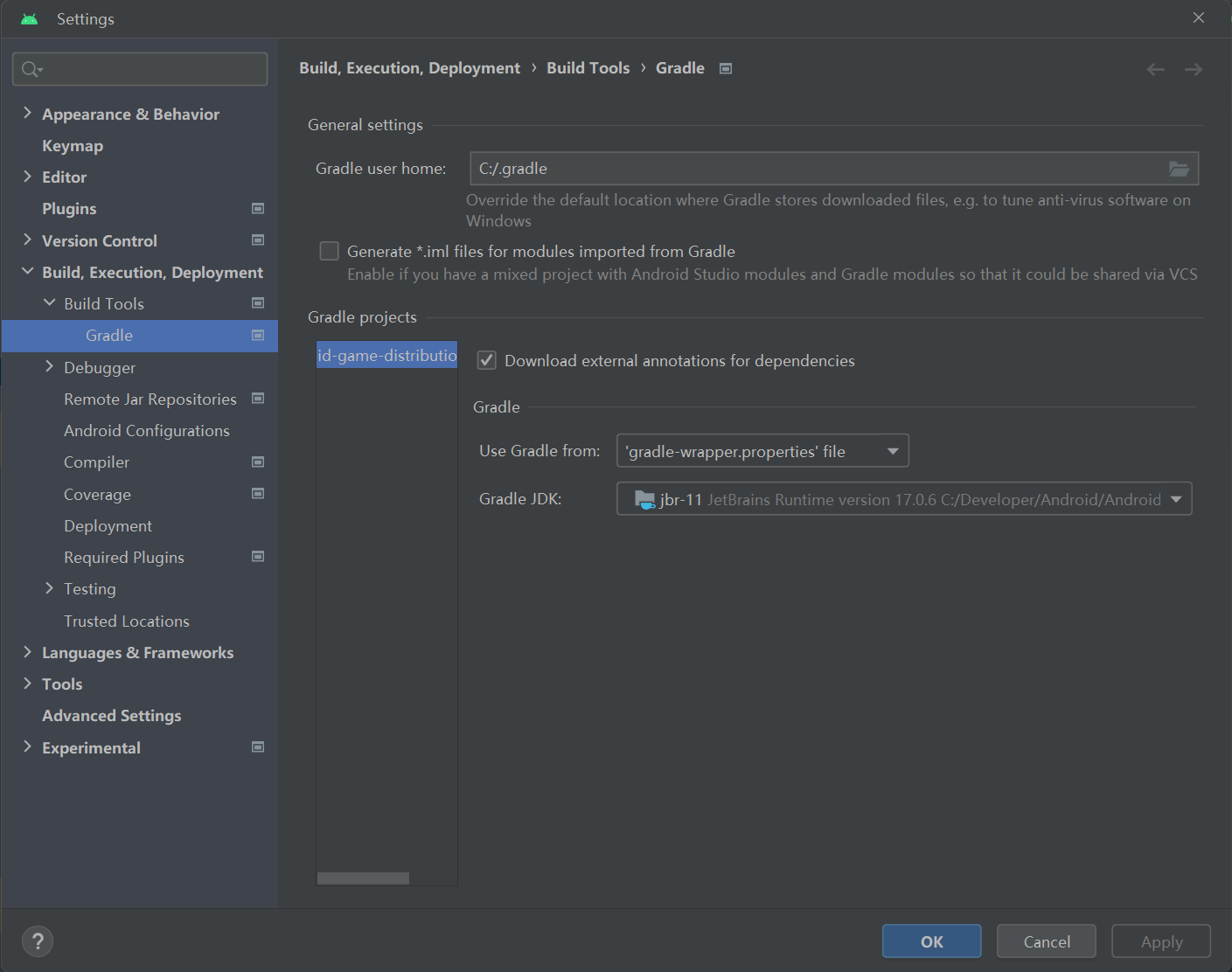Open the Gradle JDK dropdown
The height and width of the screenshot is (972, 1232).
pyautogui.click(x=904, y=499)
